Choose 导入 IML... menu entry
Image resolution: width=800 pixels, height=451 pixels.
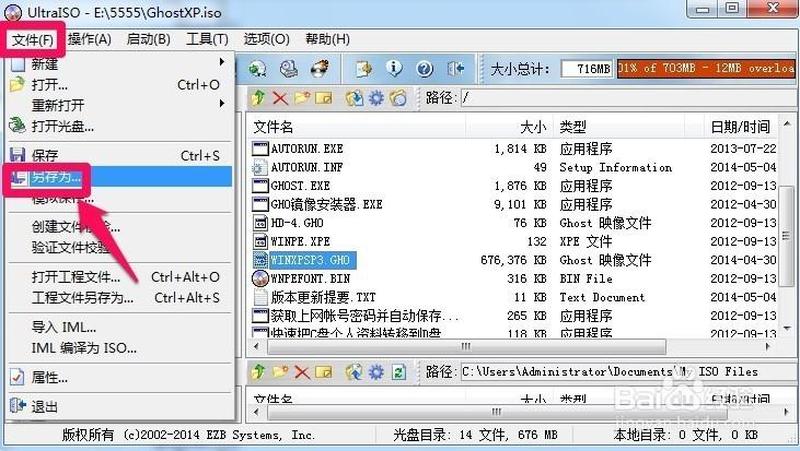pos(120,327)
